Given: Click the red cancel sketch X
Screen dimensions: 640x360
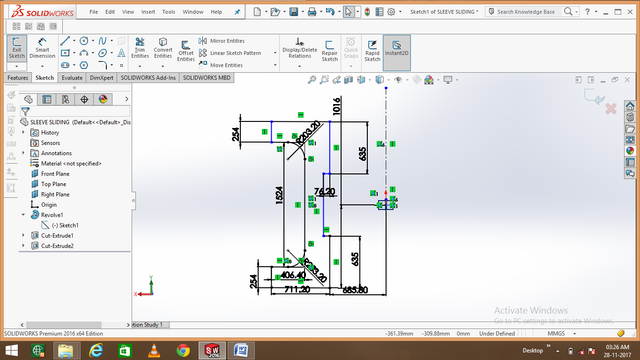Looking at the screenshot, I should tap(611, 109).
